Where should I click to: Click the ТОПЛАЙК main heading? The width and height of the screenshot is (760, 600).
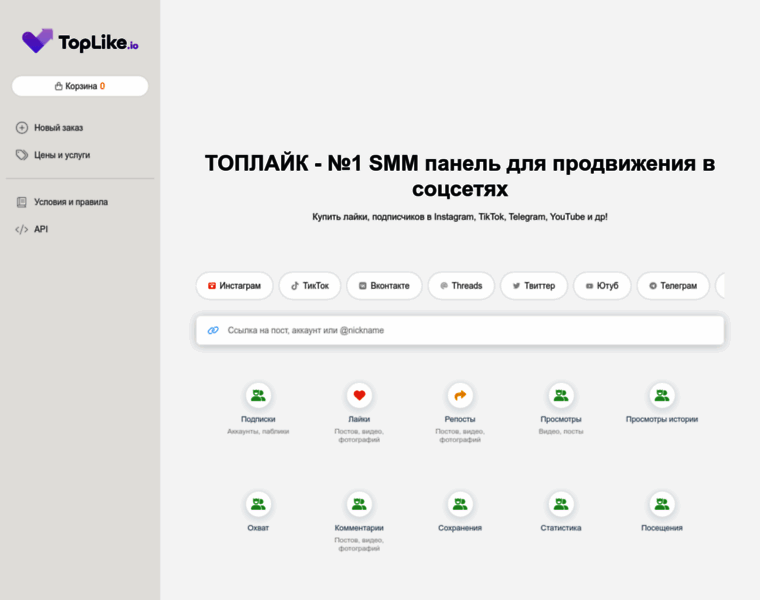coord(460,176)
